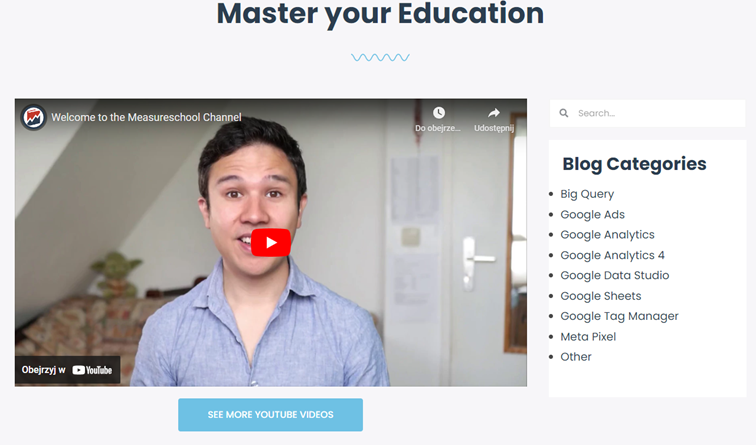Open Google Tag Manager category
This screenshot has height=445, width=756.
tap(619, 316)
